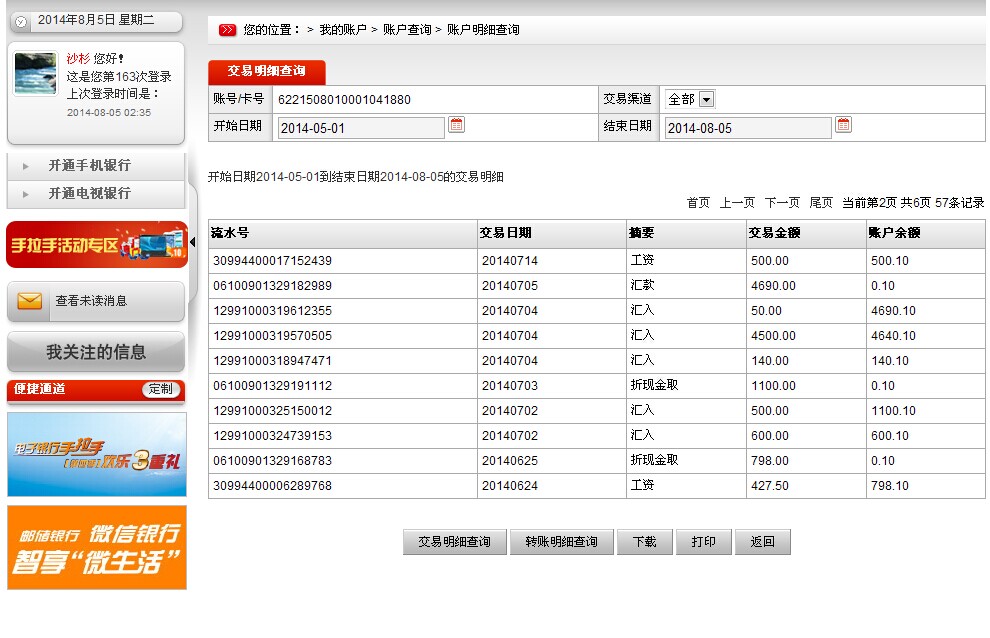Viewport: 990px width, 638px height.
Task: Jump to 尾页 in pagination
Action: pyautogui.click(x=821, y=203)
